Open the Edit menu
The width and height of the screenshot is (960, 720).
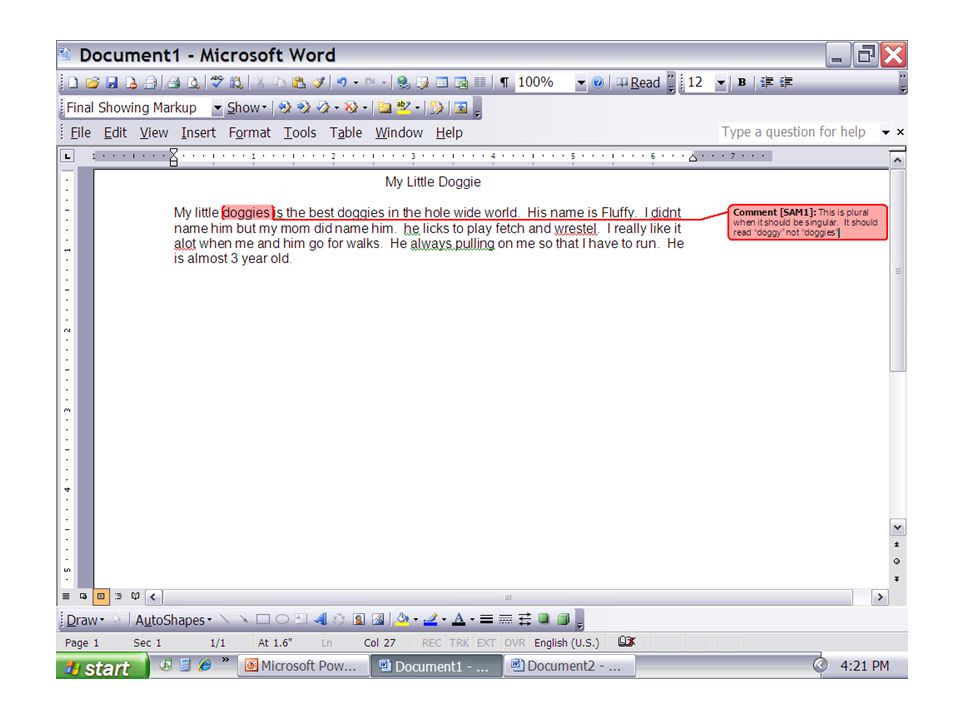coord(115,133)
